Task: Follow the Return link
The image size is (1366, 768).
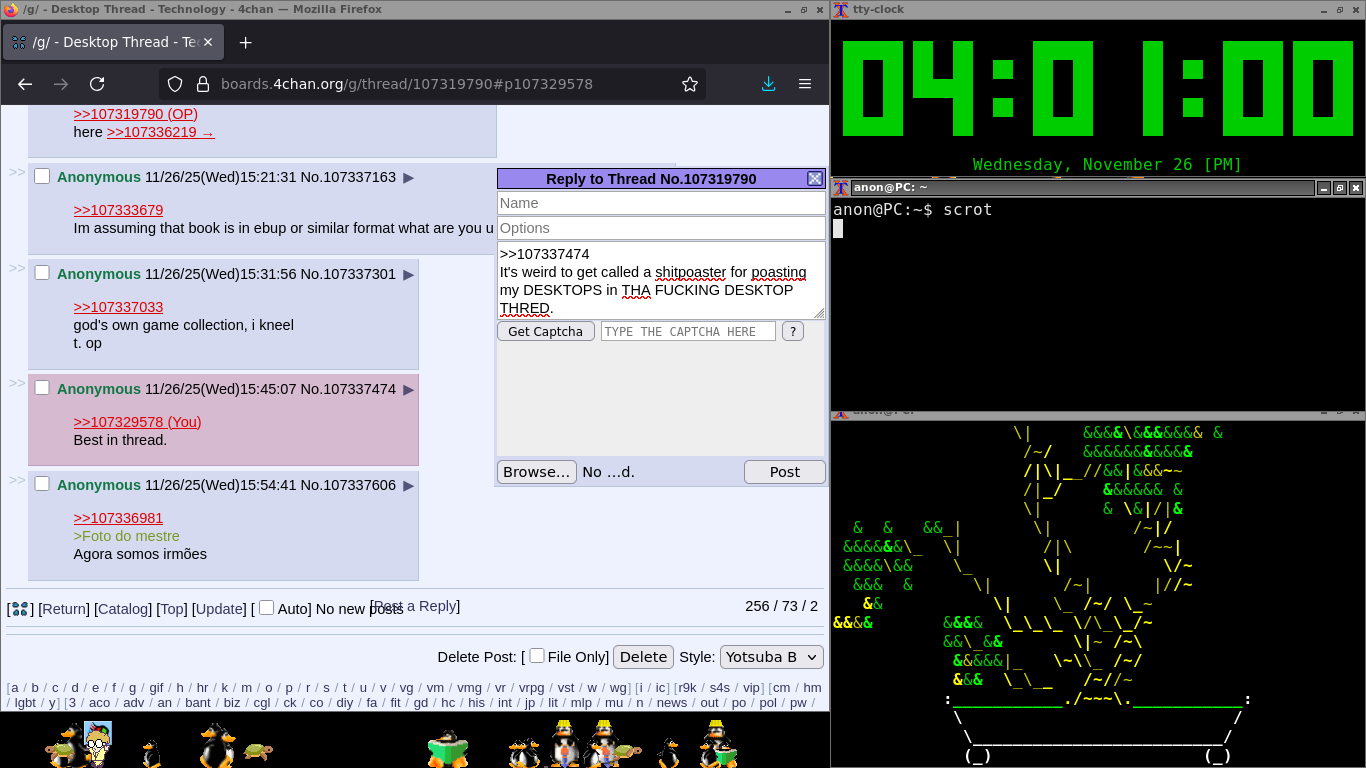Action: (64, 609)
